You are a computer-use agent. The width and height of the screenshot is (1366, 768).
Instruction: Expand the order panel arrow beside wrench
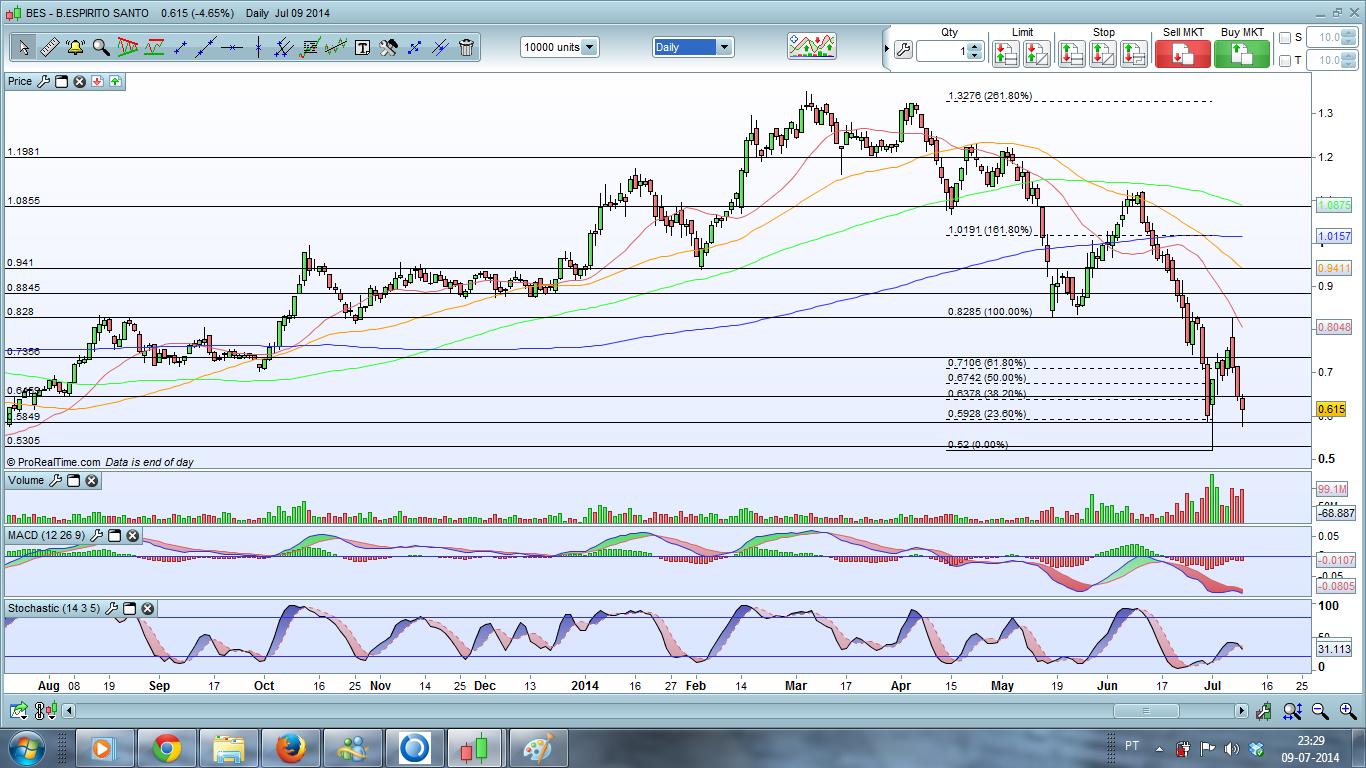click(886, 50)
